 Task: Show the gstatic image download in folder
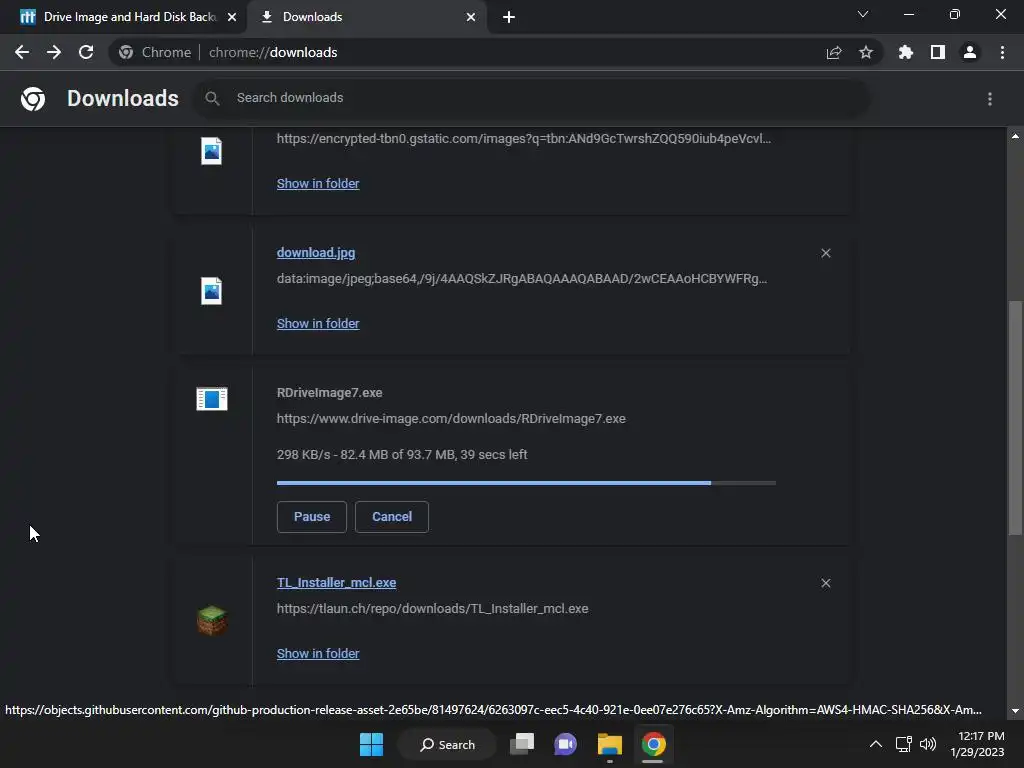click(318, 184)
